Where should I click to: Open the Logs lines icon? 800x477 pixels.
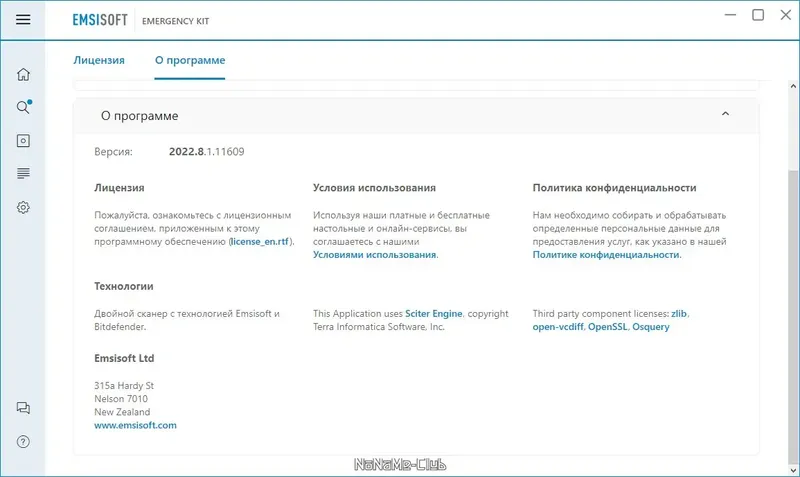[x=23, y=173]
